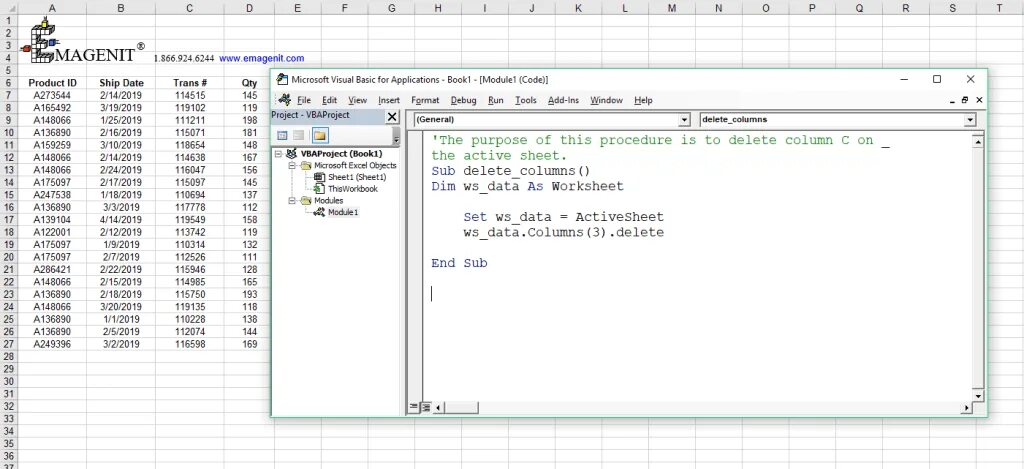Click the horizontal scrollbar left arrow
This screenshot has height=469, width=1024.
pos(438,408)
